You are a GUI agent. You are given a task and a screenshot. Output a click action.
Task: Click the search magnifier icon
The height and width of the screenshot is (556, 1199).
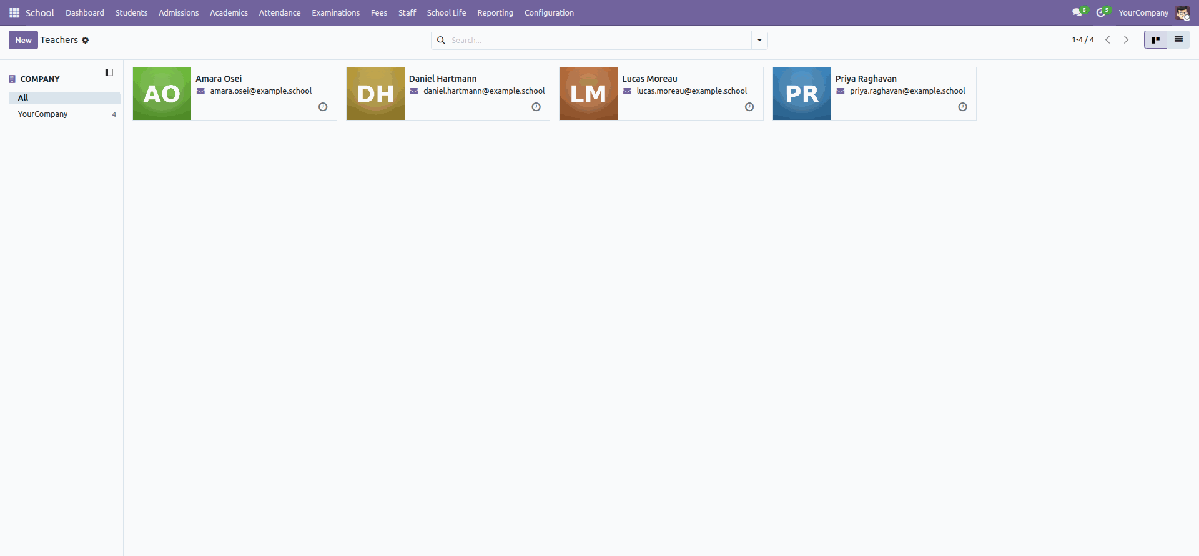(440, 40)
